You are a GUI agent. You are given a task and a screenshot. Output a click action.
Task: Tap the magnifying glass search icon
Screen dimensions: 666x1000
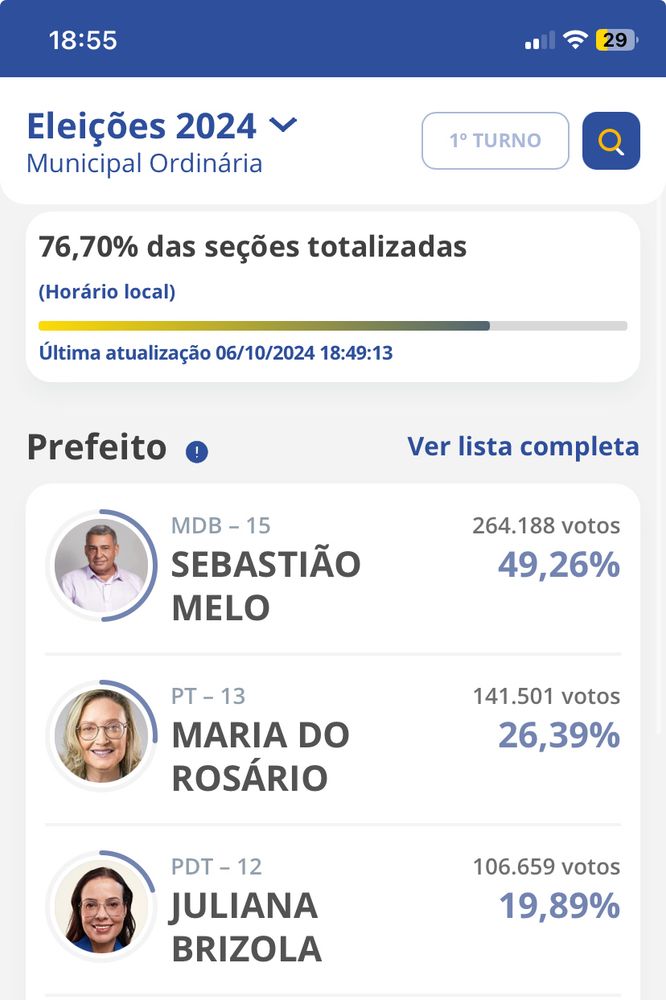pos(611,141)
